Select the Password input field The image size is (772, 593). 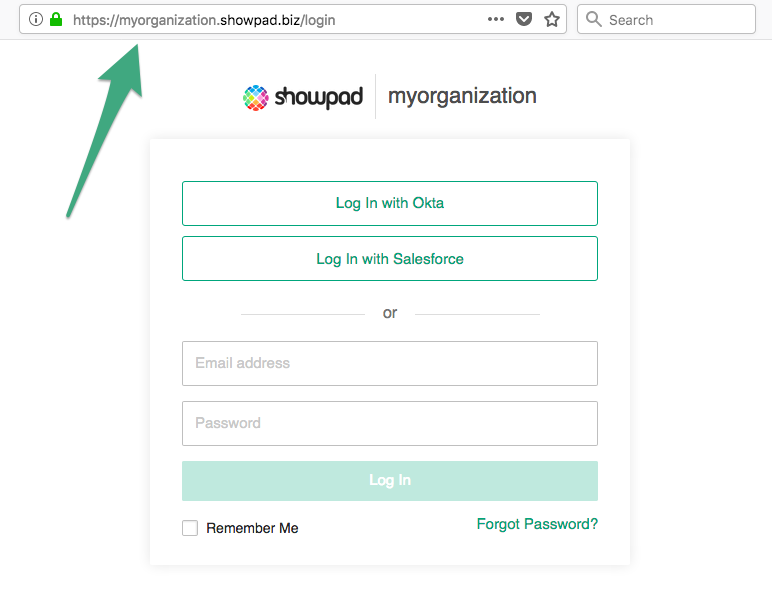tap(390, 423)
